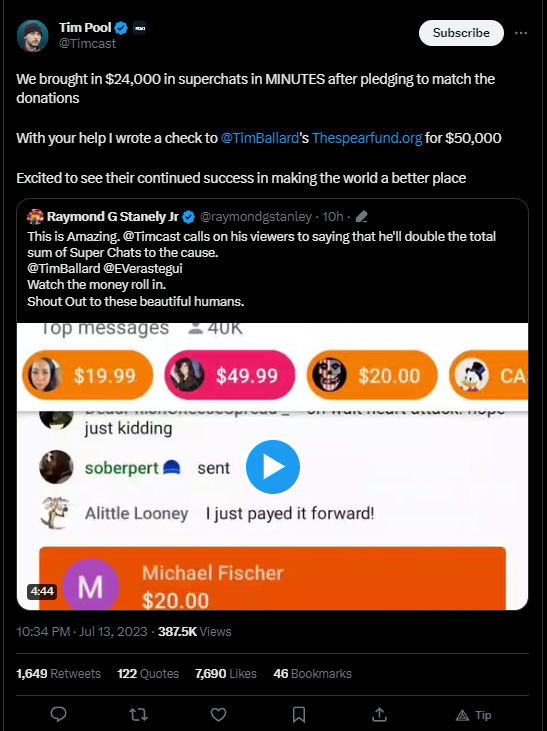
Task: Click the edited pencil icon on quoted tweet
Action: (x=361, y=217)
